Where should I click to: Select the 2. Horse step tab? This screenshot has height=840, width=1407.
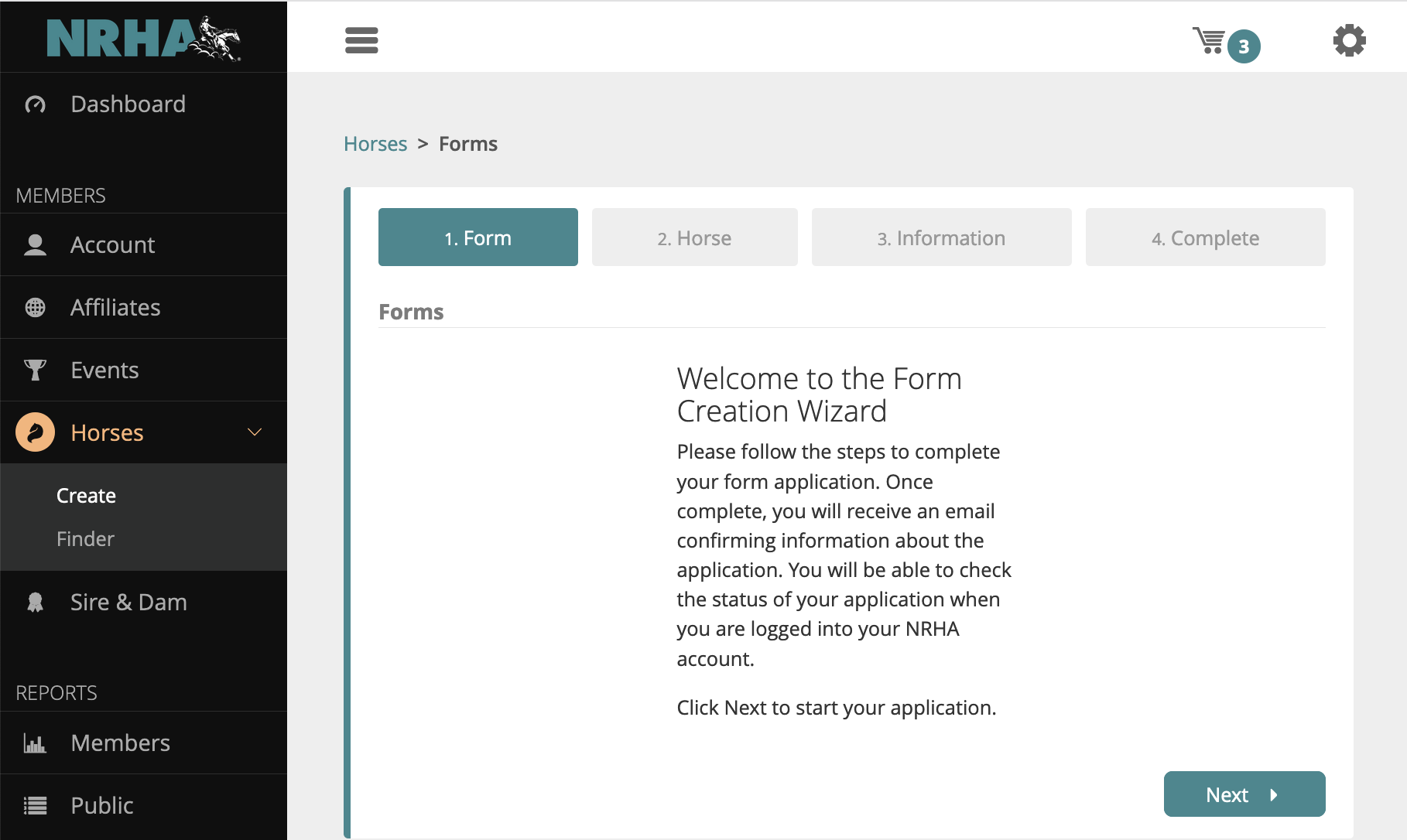tap(694, 237)
